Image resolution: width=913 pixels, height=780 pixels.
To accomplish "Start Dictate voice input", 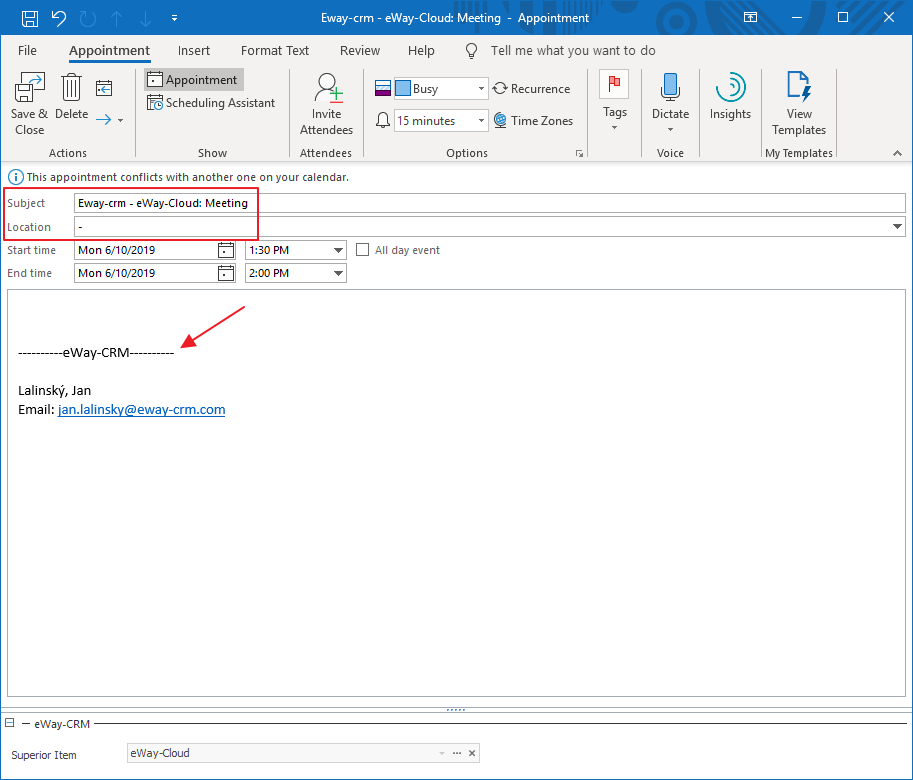I will [x=670, y=101].
